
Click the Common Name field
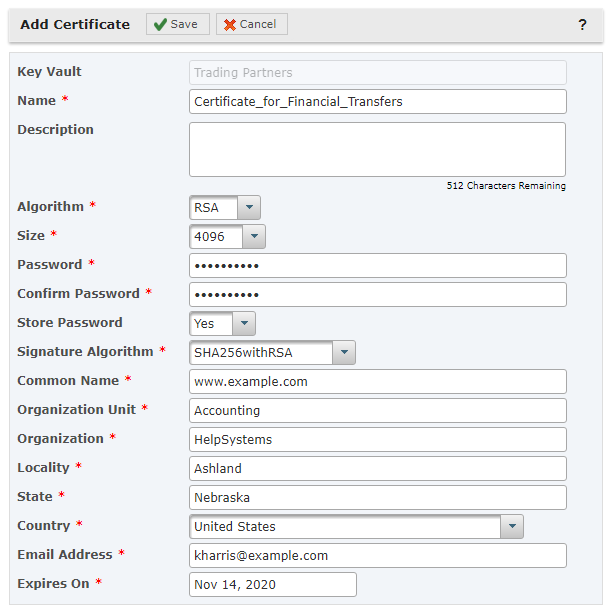pos(377,382)
